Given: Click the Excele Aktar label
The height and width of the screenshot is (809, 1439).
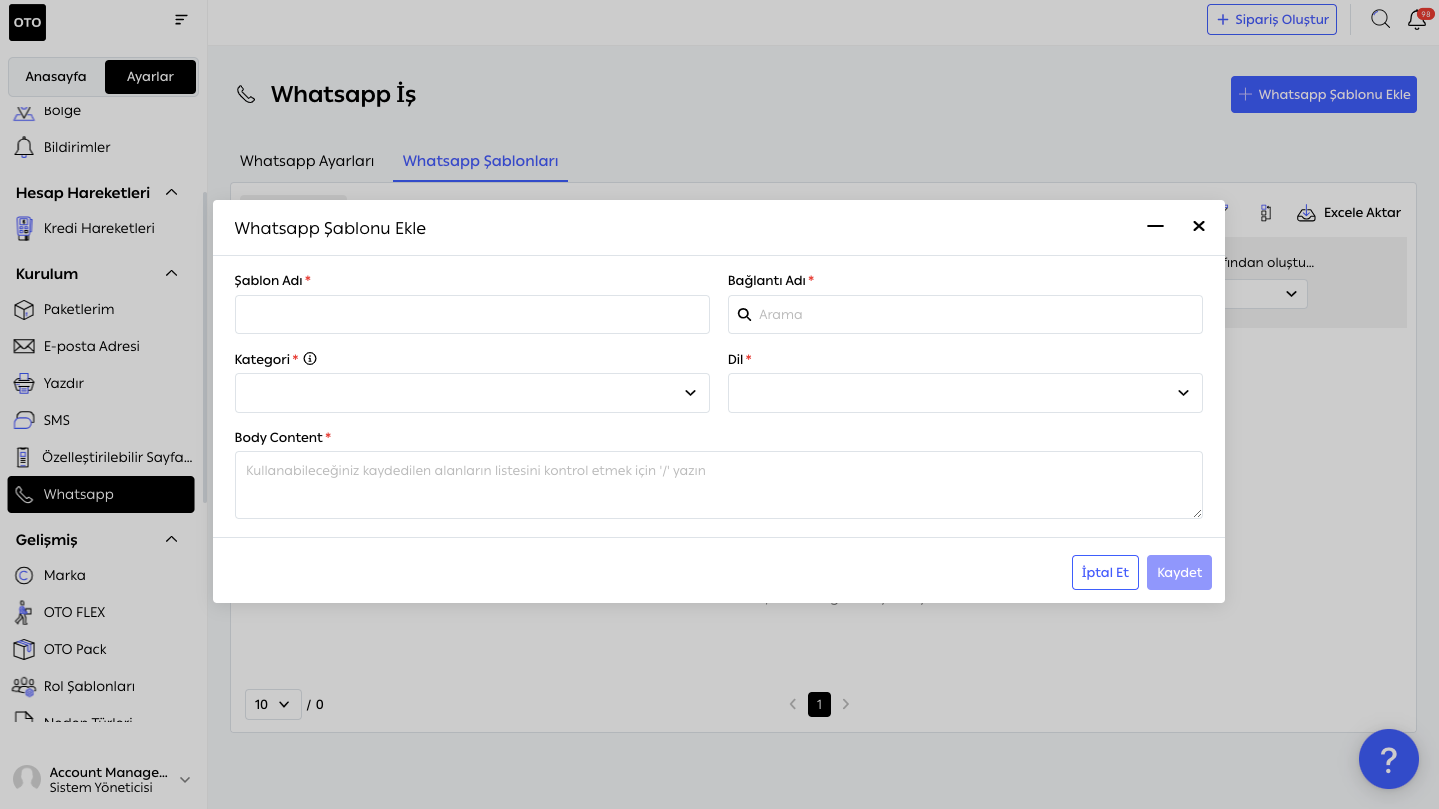Looking at the screenshot, I should point(1362,213).
